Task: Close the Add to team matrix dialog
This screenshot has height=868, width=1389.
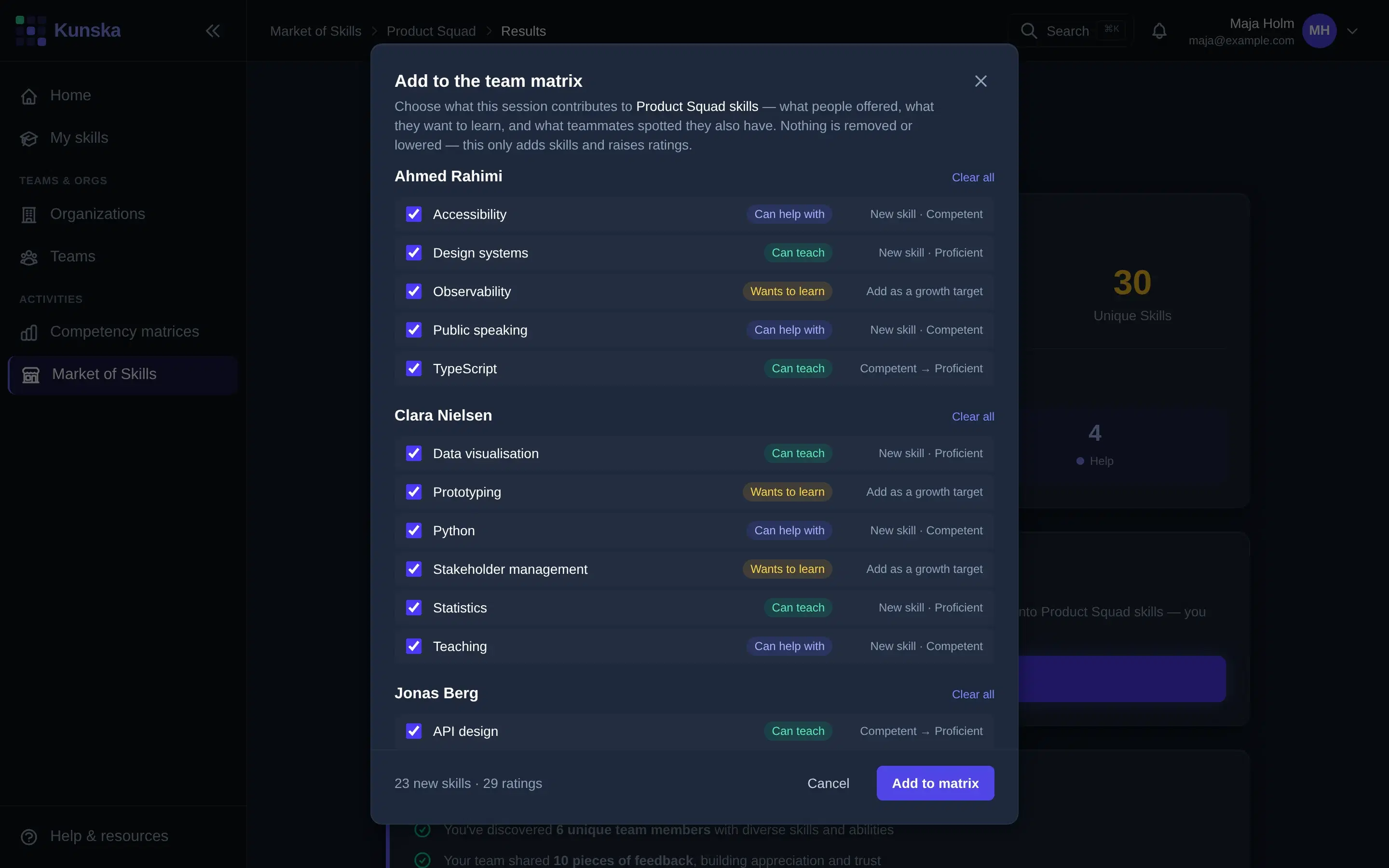Action: [980, 81]
